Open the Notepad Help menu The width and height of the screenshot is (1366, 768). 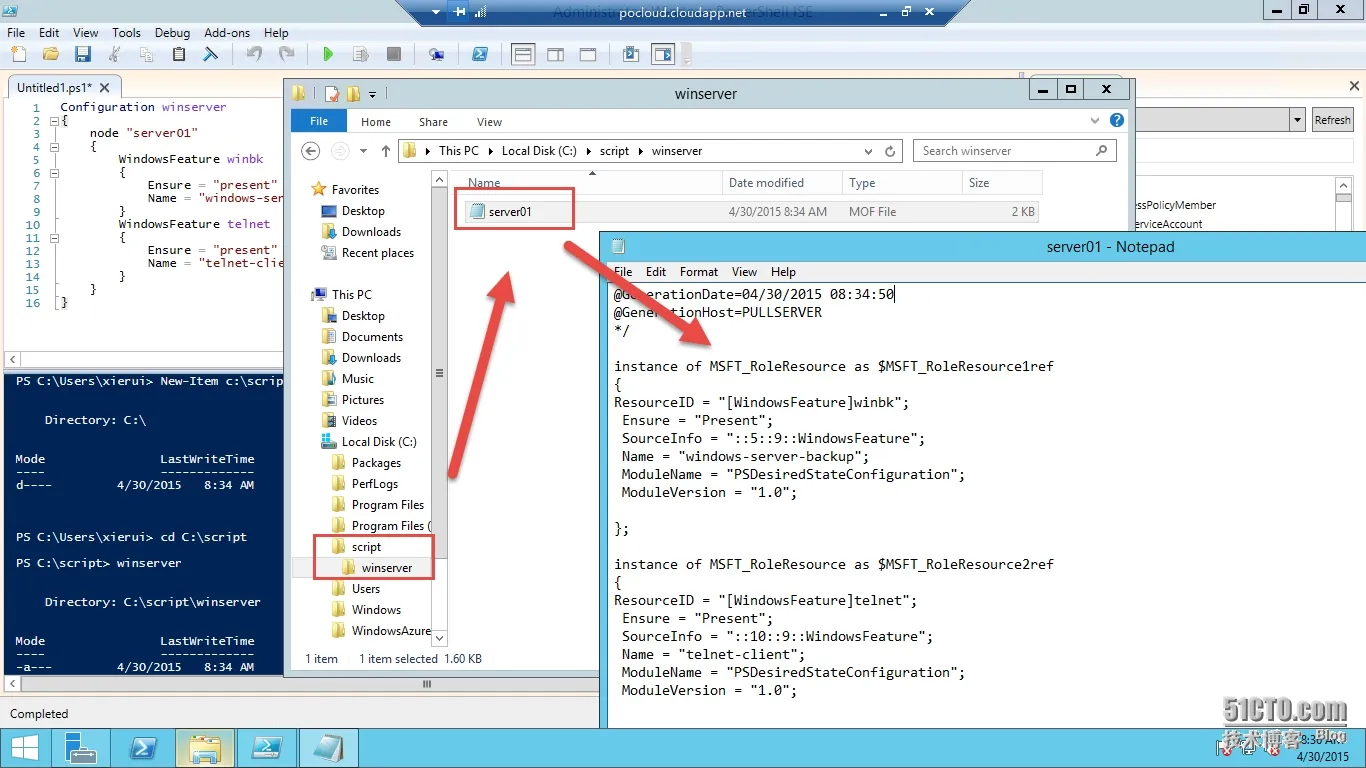pyautogui.click(x=783, y=272)
